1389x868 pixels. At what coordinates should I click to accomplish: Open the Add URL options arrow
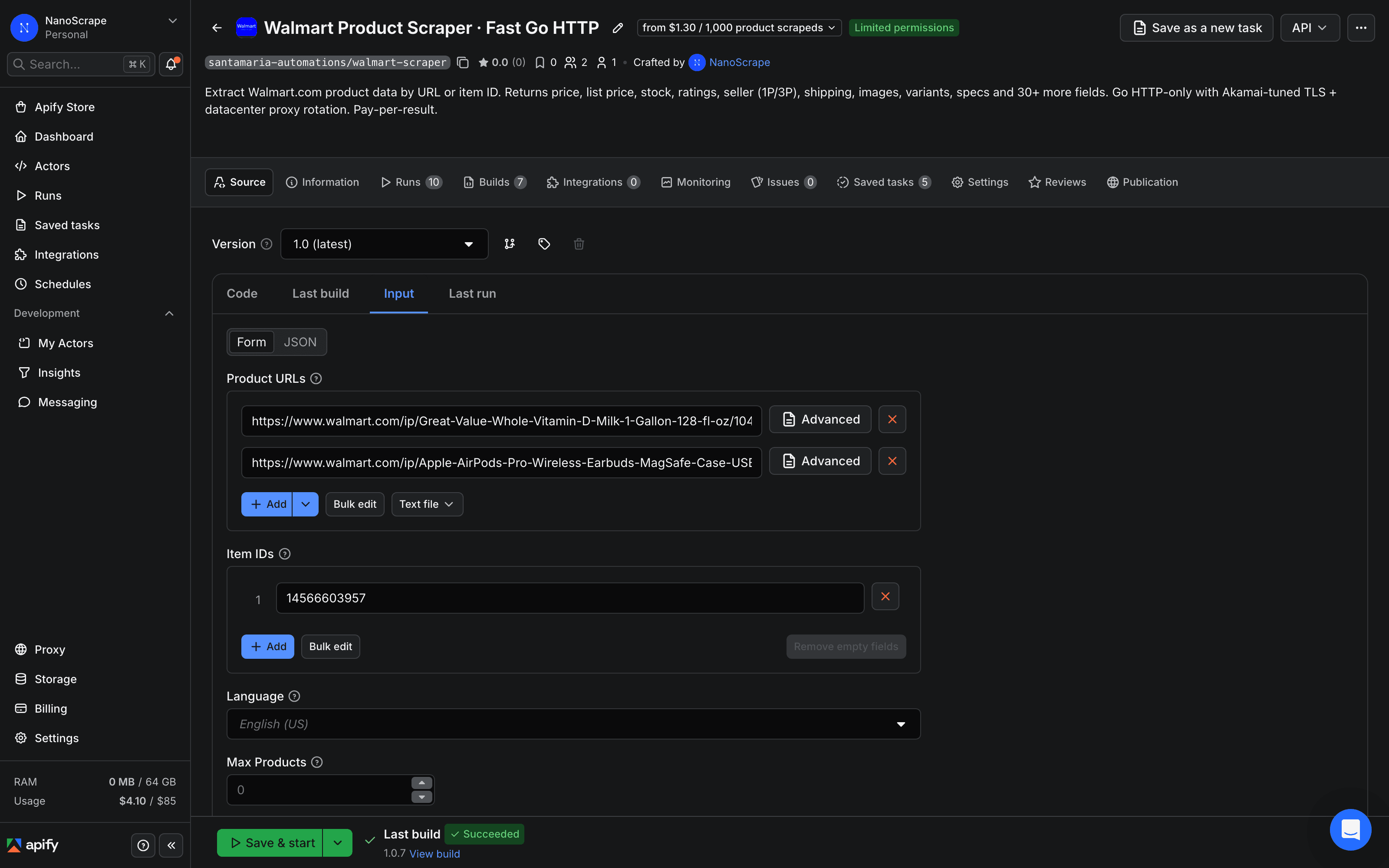[x=305, y=504]
